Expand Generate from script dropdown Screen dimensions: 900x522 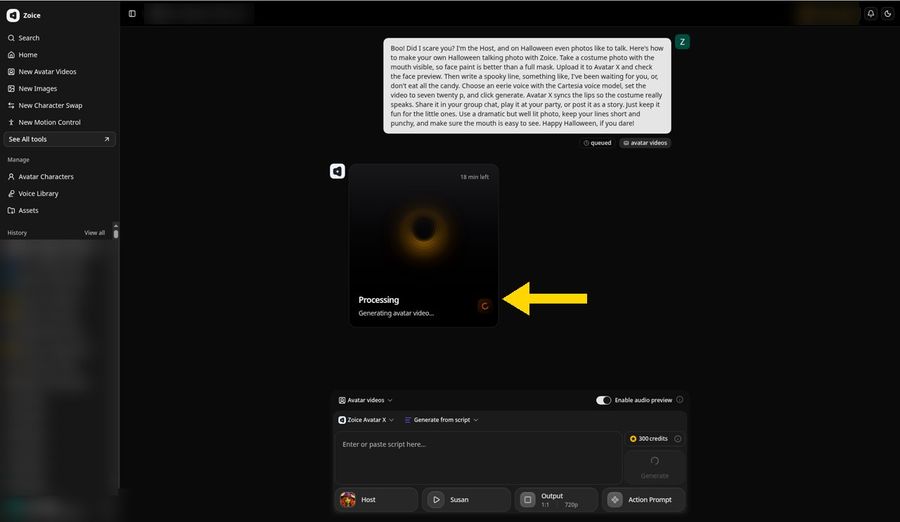coord(441,420)
